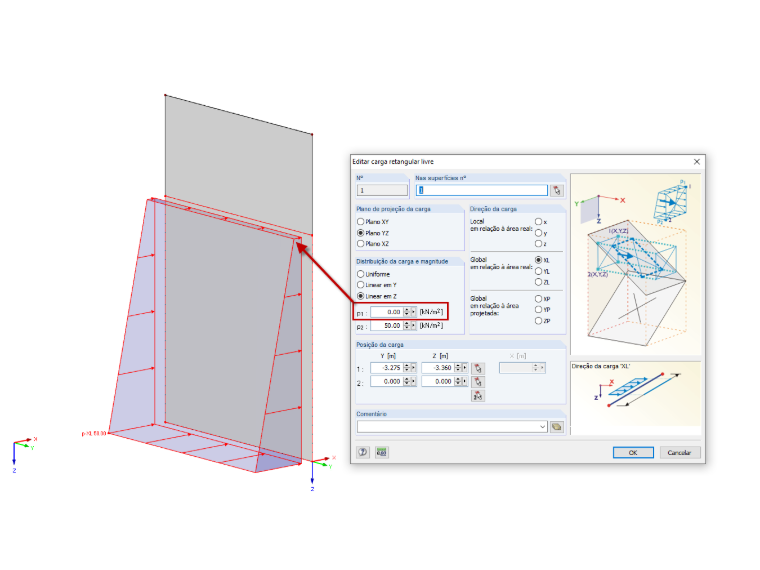
Task: Select the Plano XY radio button
Action: tap(361, 222)
